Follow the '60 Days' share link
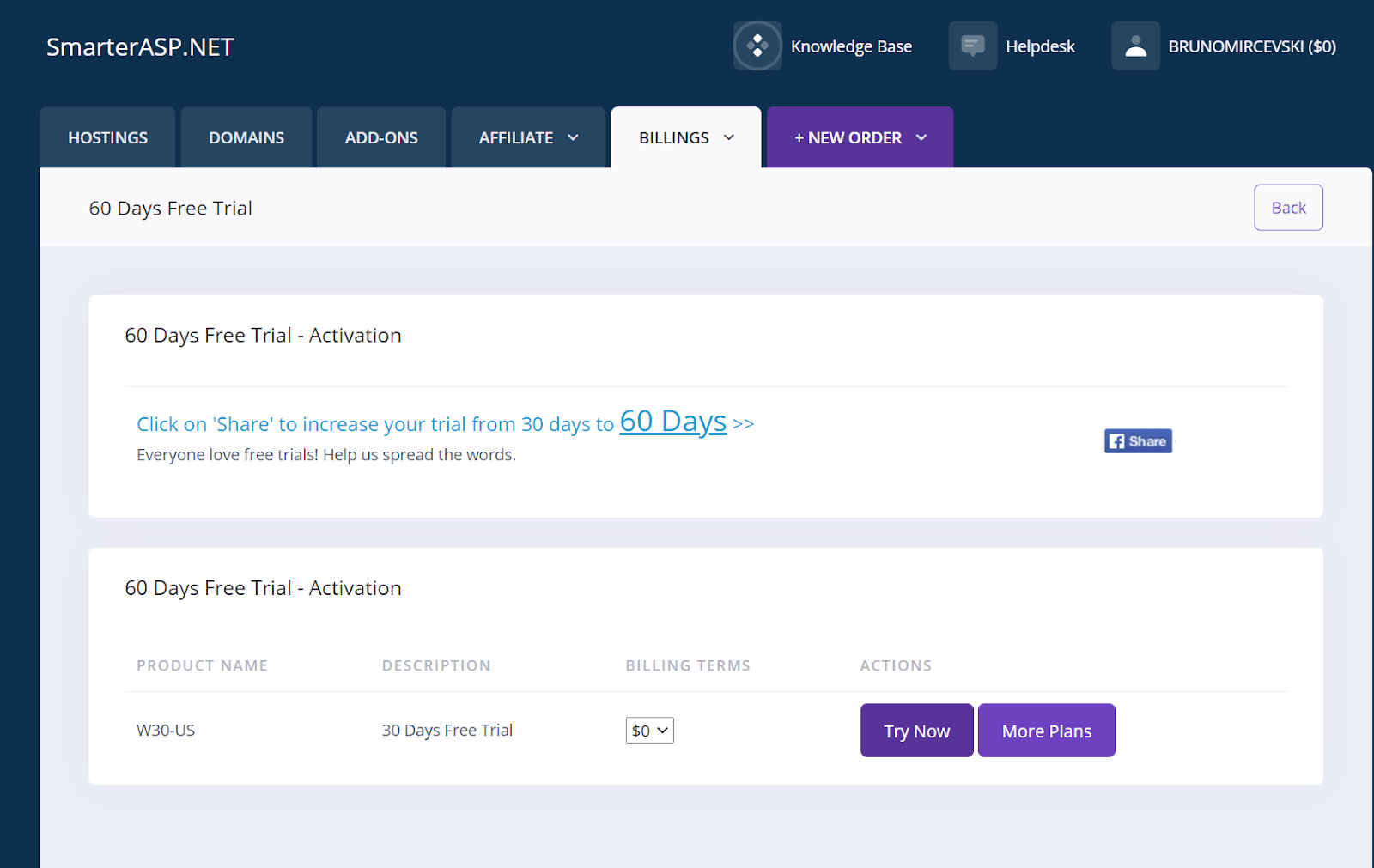The image size is (1374, 868). [673, 422]
